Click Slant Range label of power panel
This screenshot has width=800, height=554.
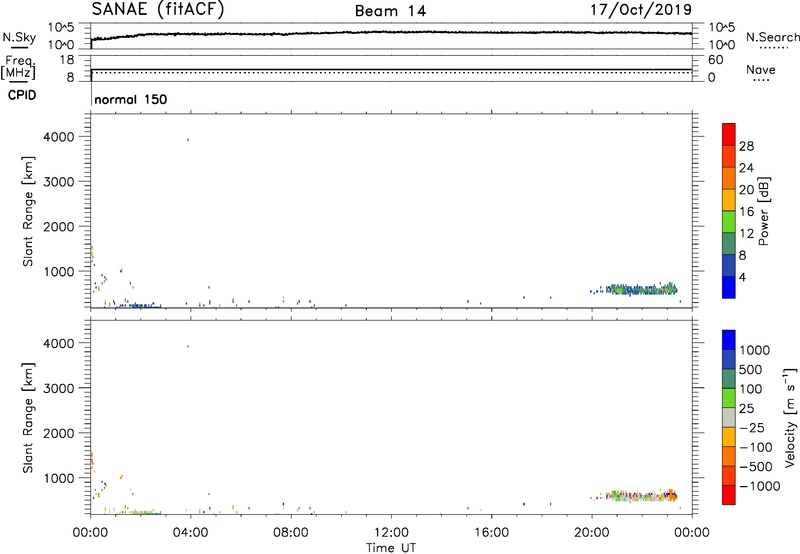pos(28,211)
